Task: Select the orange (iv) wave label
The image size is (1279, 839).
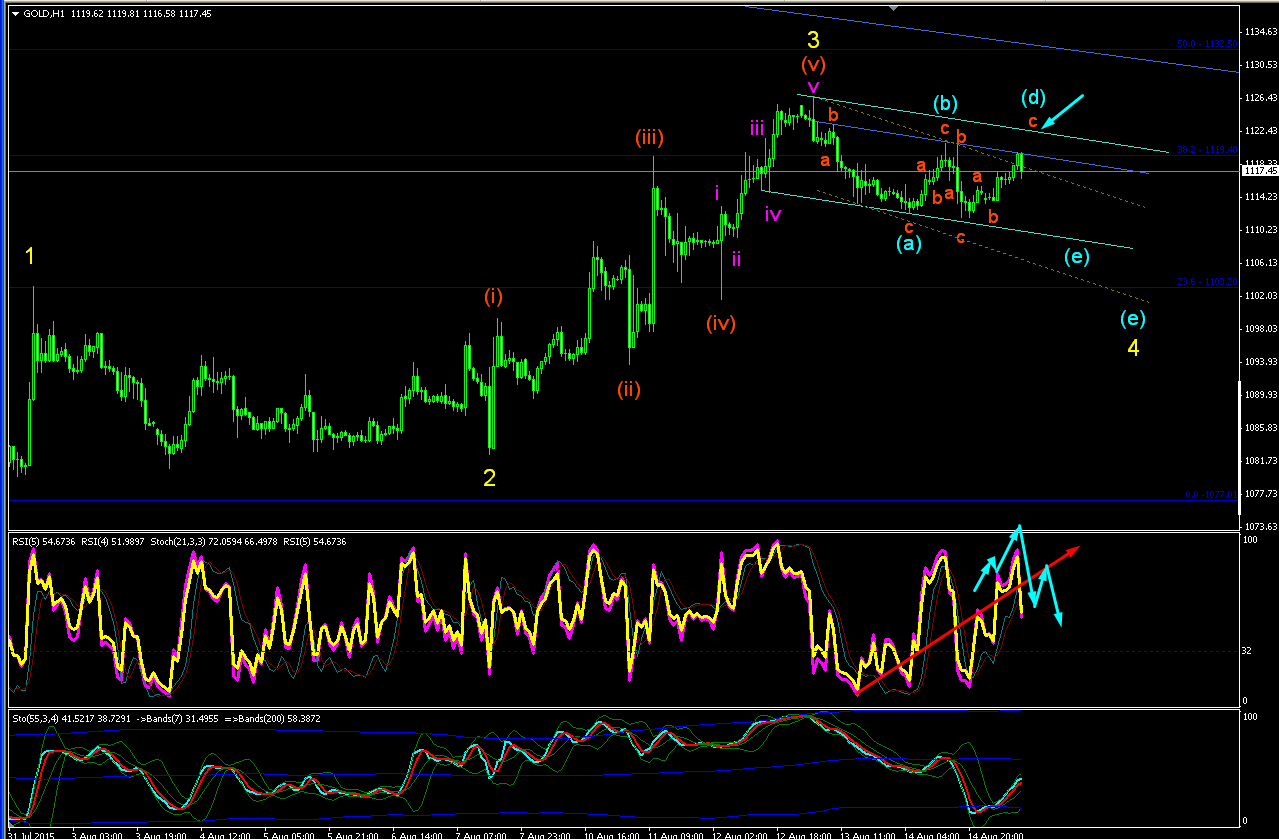Action: 720,323
